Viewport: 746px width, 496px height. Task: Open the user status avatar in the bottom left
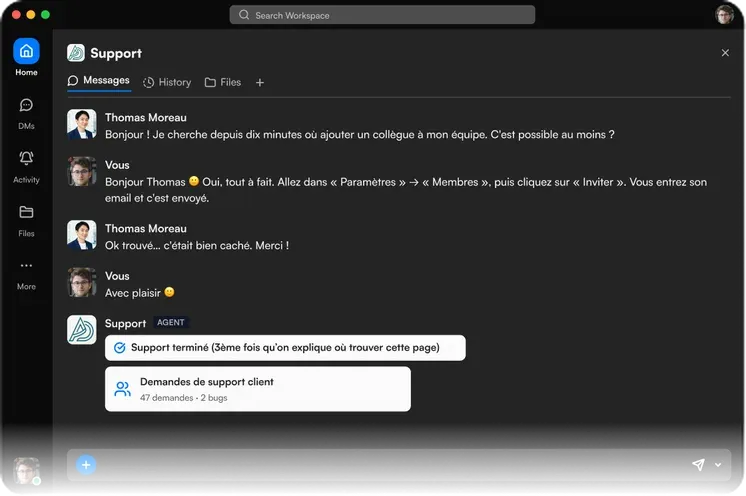click(x=26, y=470)
